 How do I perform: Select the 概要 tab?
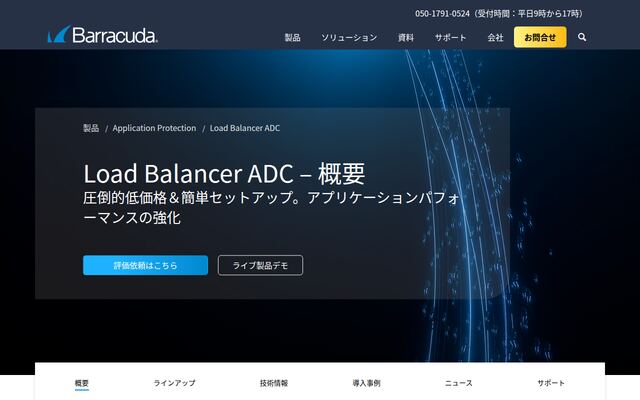point(82,383)
